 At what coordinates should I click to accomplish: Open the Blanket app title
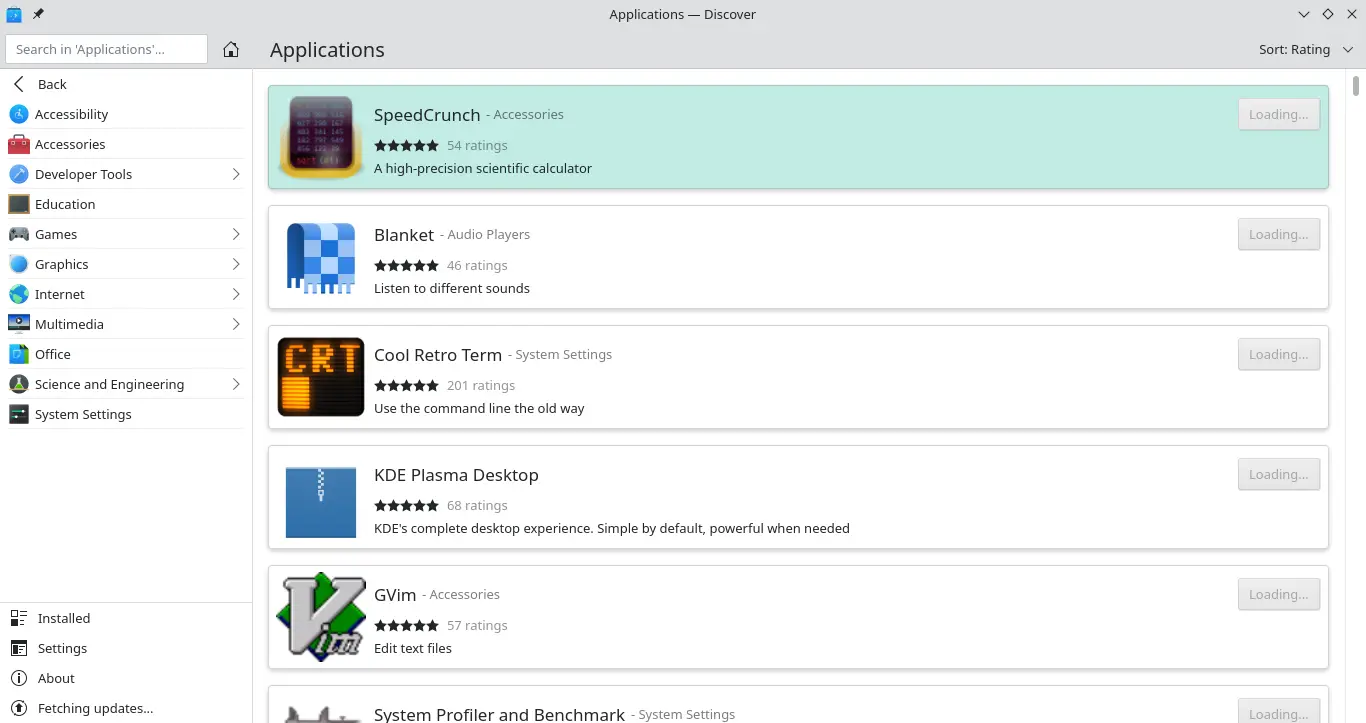404,235
